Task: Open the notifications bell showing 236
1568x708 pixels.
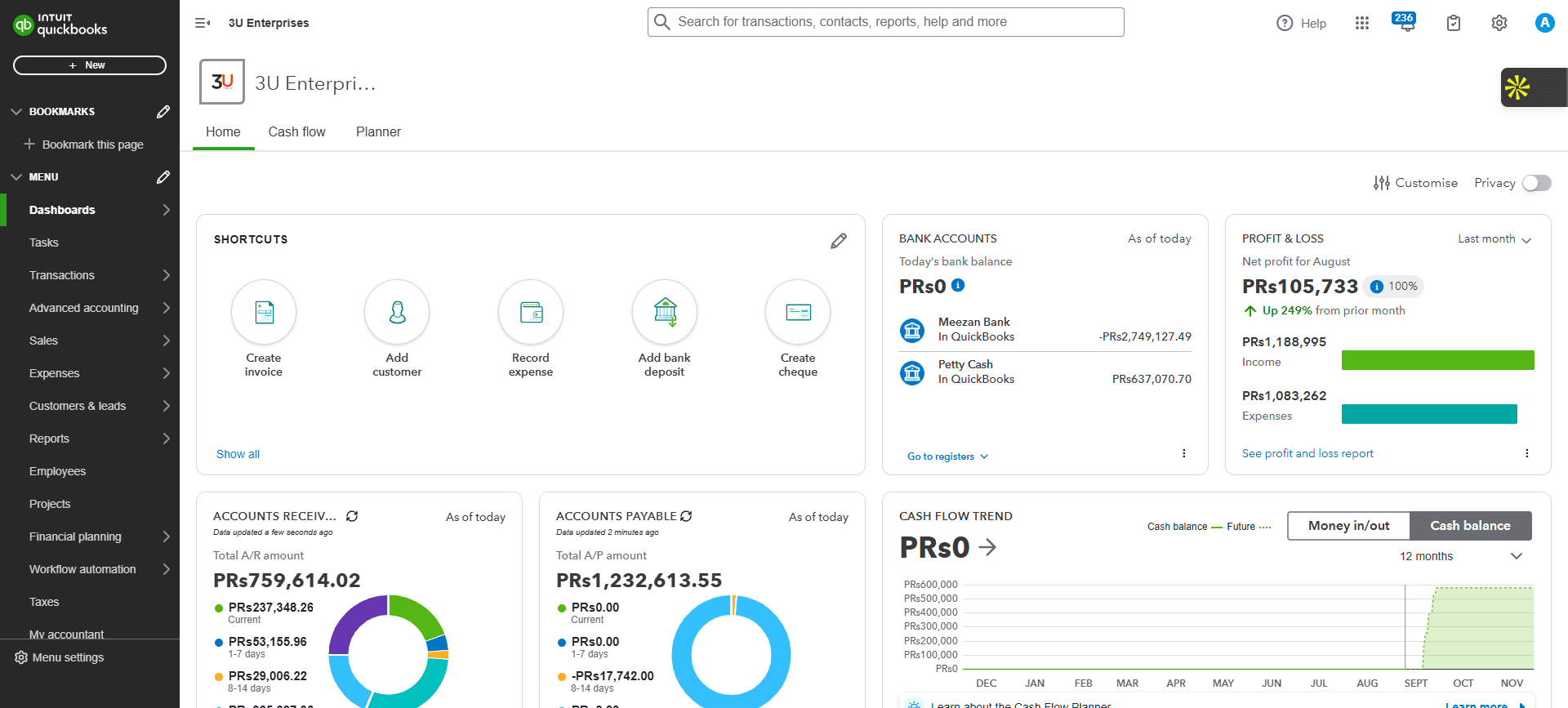Action: click(1406, 23)
